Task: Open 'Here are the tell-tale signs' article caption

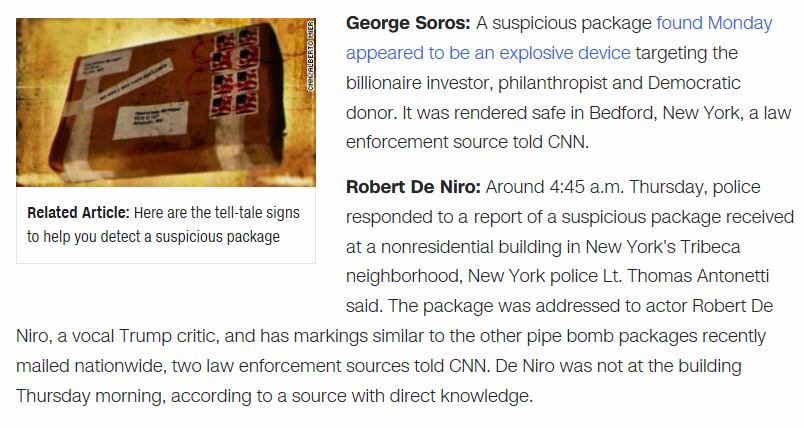Action: [x=217, y=213]
